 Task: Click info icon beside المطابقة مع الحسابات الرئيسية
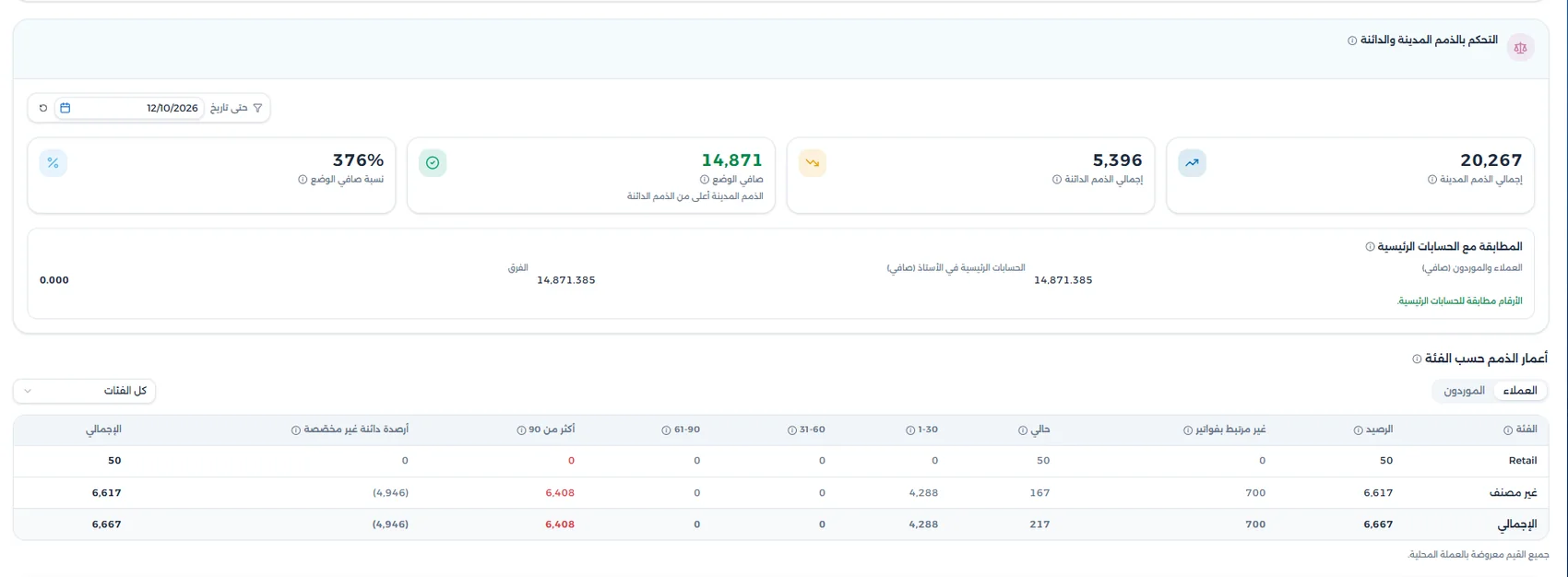click(x=1371, y=247)
